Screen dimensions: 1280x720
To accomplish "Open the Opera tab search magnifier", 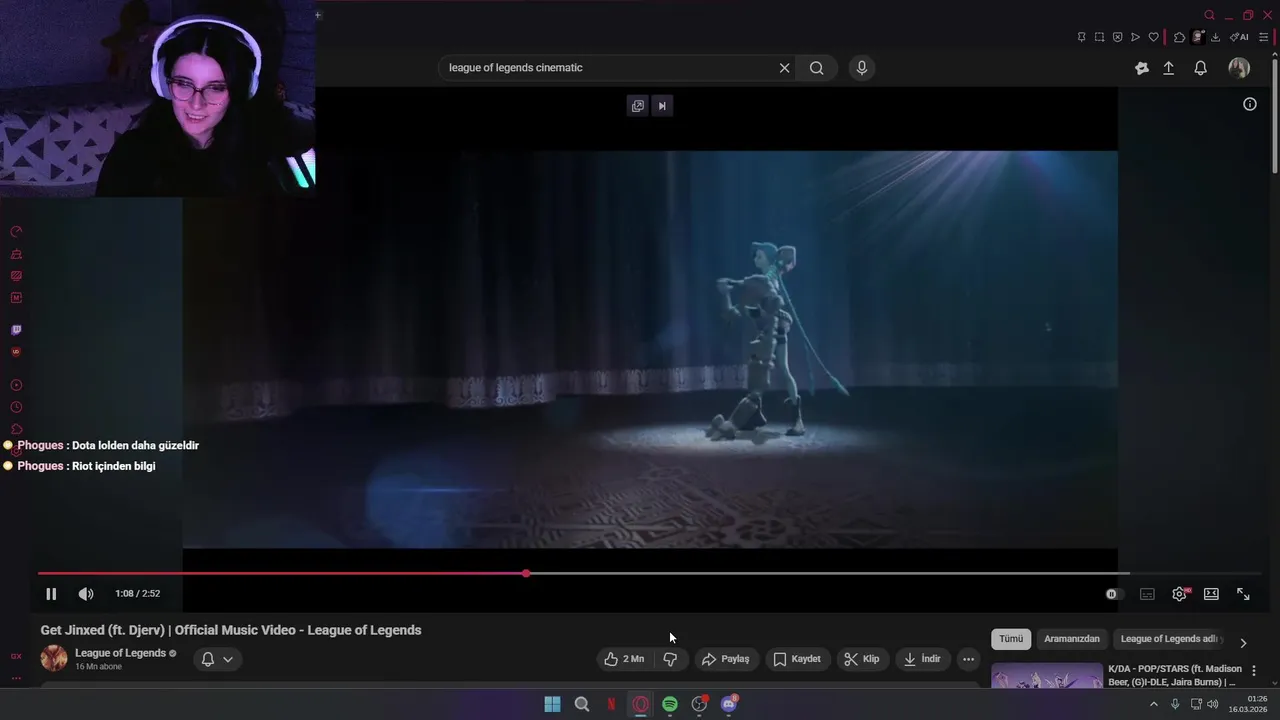I will pos(1209,15).
